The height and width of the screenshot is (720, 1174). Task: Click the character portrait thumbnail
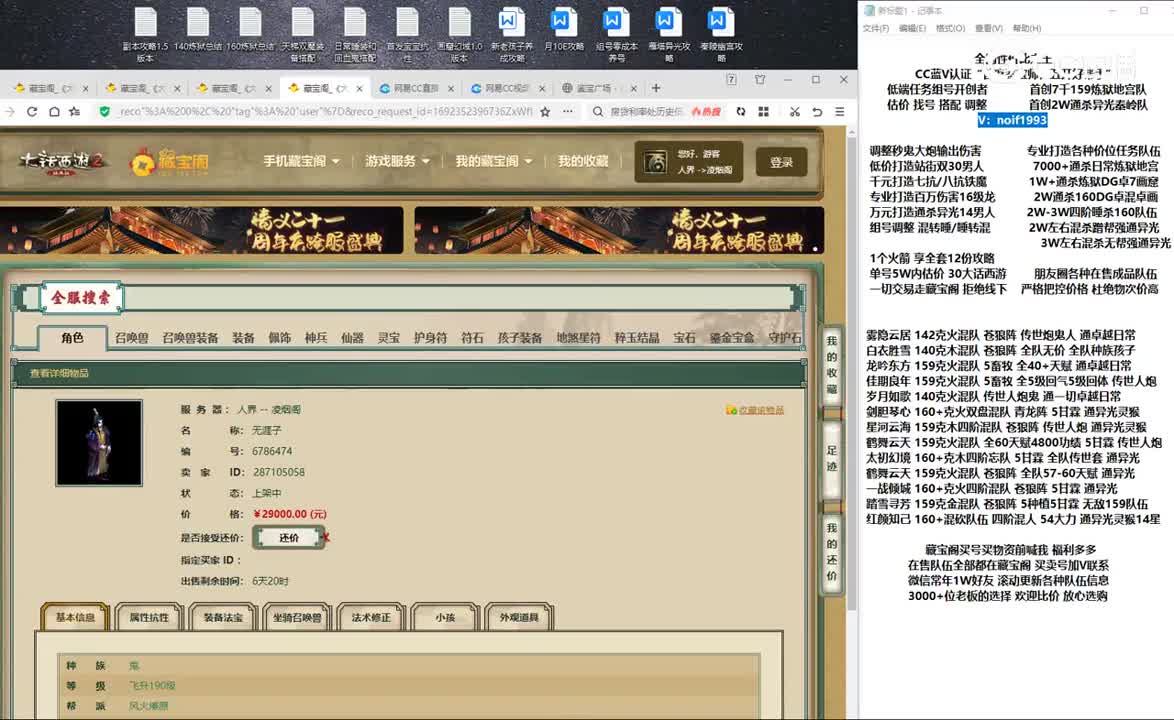pyautogui.click(x=99, y=443)
